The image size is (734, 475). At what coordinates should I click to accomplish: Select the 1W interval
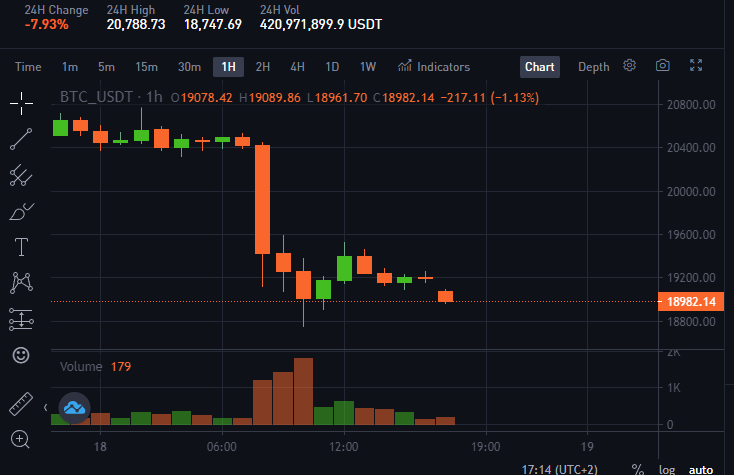pyautogui.click(x=368, y=67)
